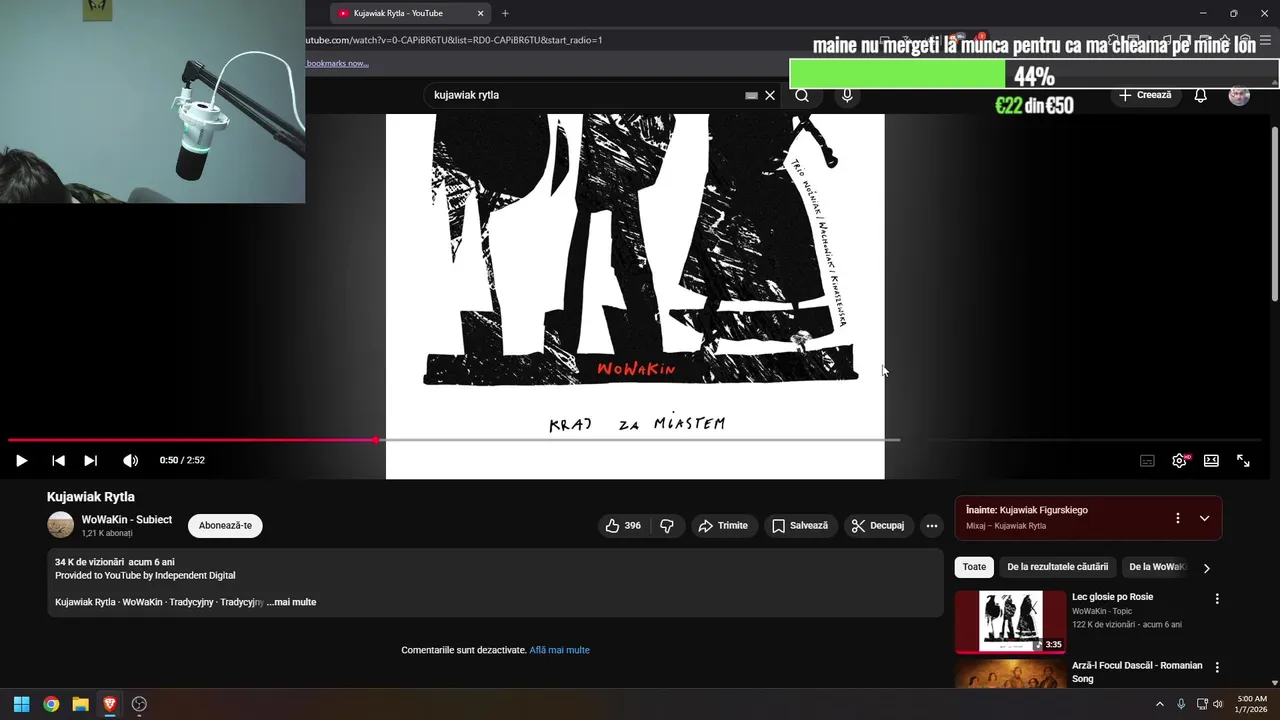Skip to next video in playlist
The height and width of the screenshot is (720, 1280).
pyautogui.click(x=90, y=460)
